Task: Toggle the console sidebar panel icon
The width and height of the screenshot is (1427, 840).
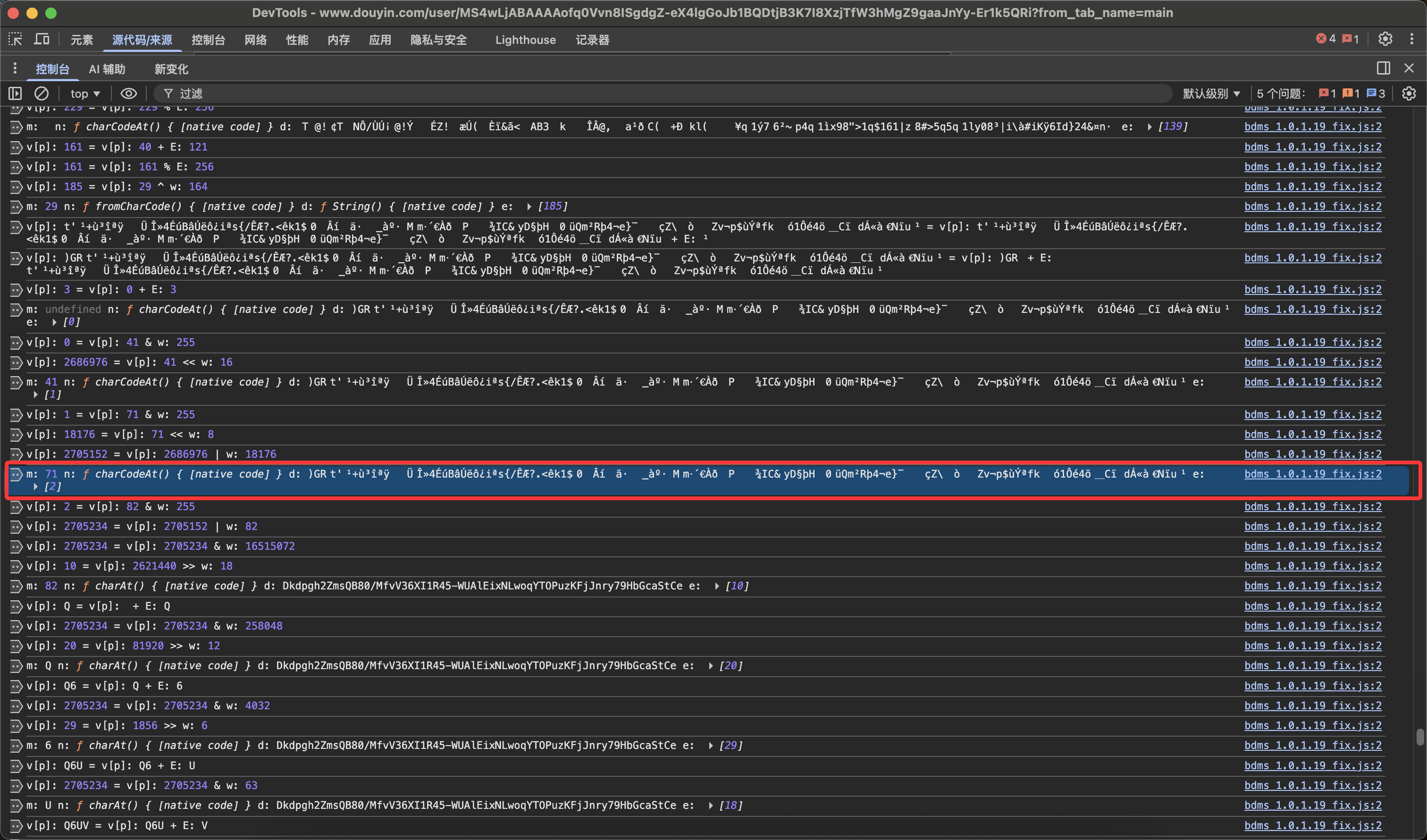Action: point(15,93)
